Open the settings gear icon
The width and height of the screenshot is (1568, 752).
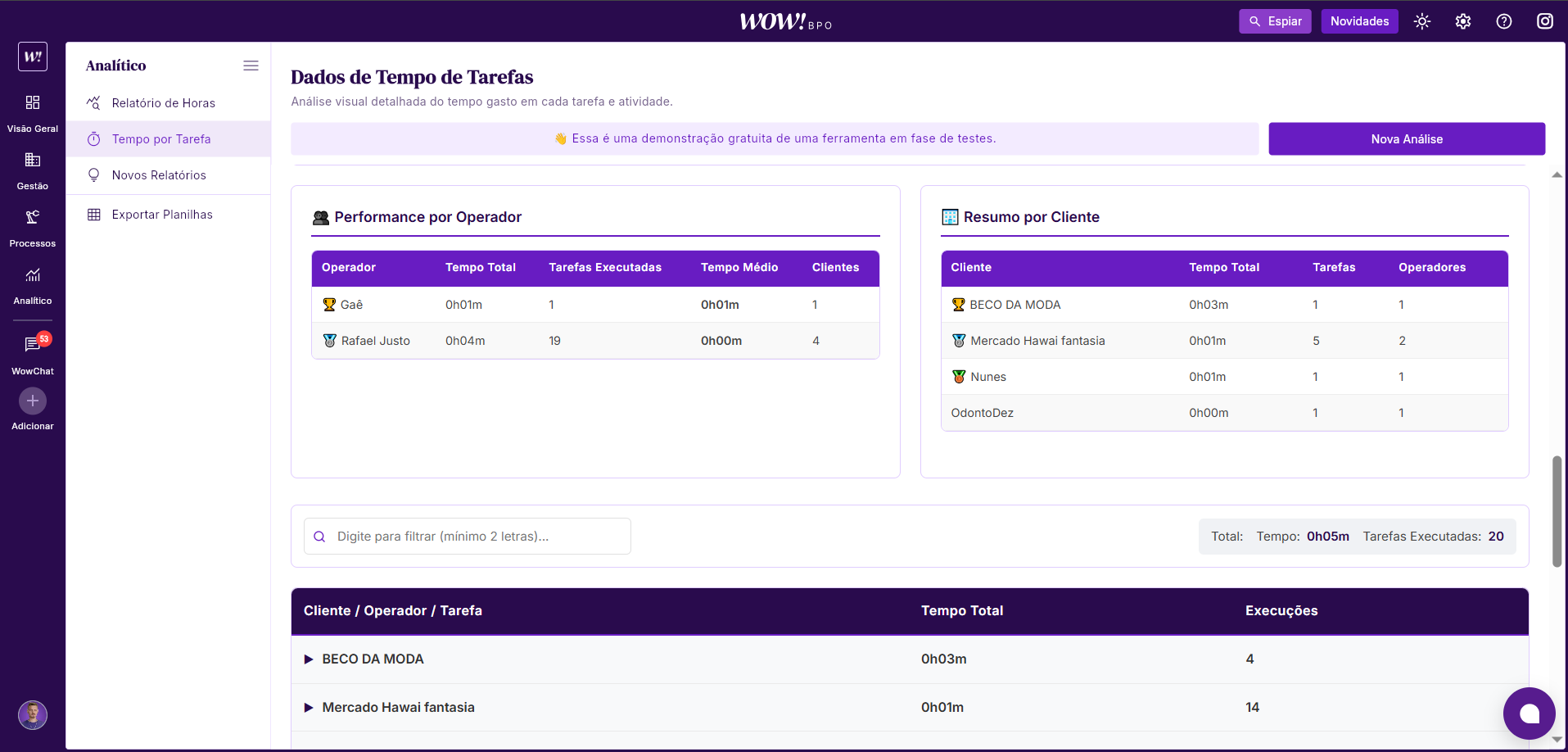1463,21
